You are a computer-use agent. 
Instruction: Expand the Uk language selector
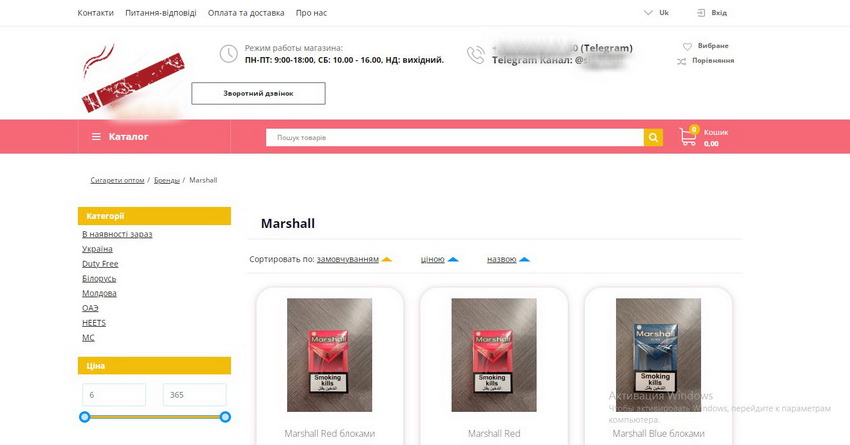656,12
